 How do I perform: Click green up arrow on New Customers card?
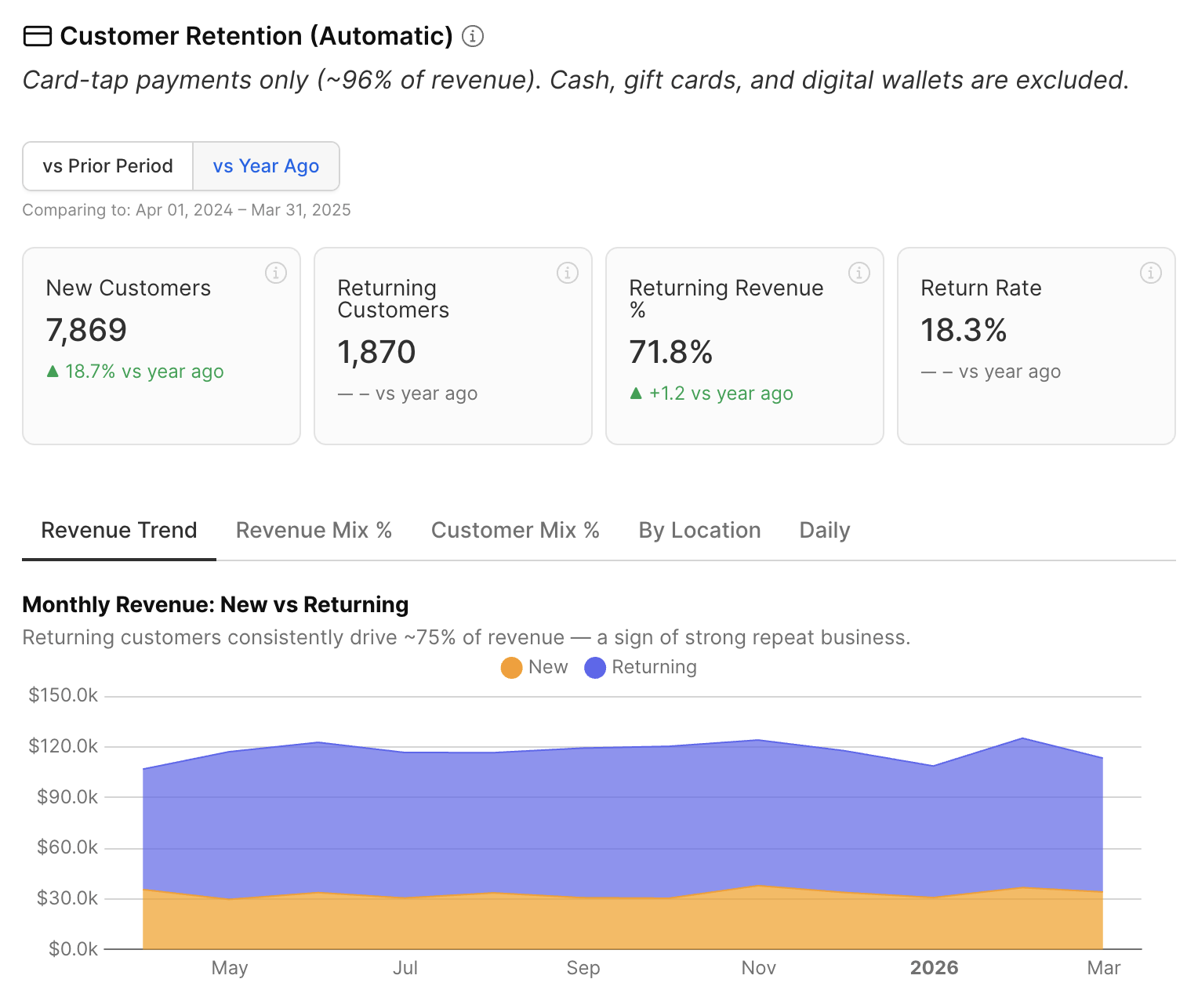tap(53, 372)
